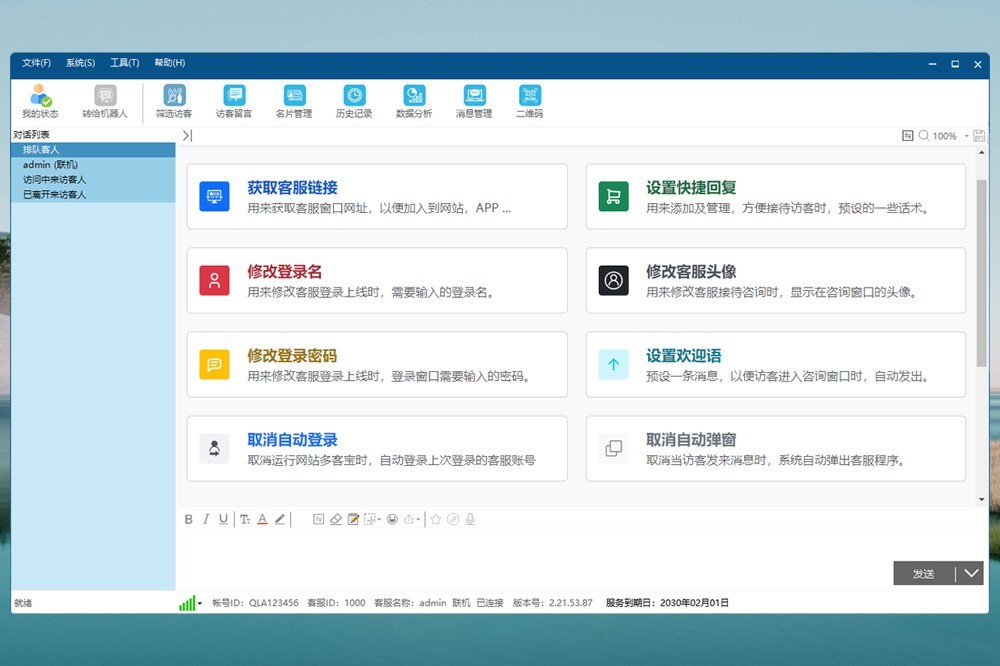Open the 获取客服链接 card
This screenshot has height=666, width=1000.
[377, 197]
